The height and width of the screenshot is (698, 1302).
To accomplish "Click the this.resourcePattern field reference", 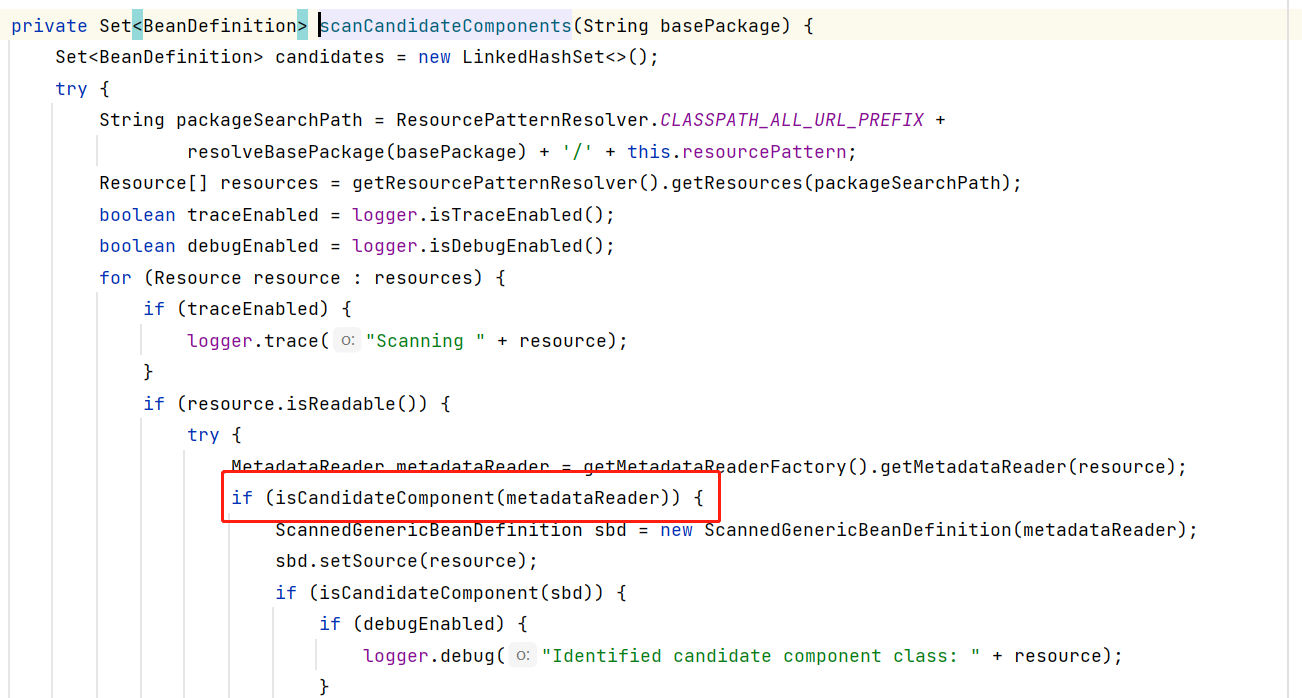I will (741, 152).
